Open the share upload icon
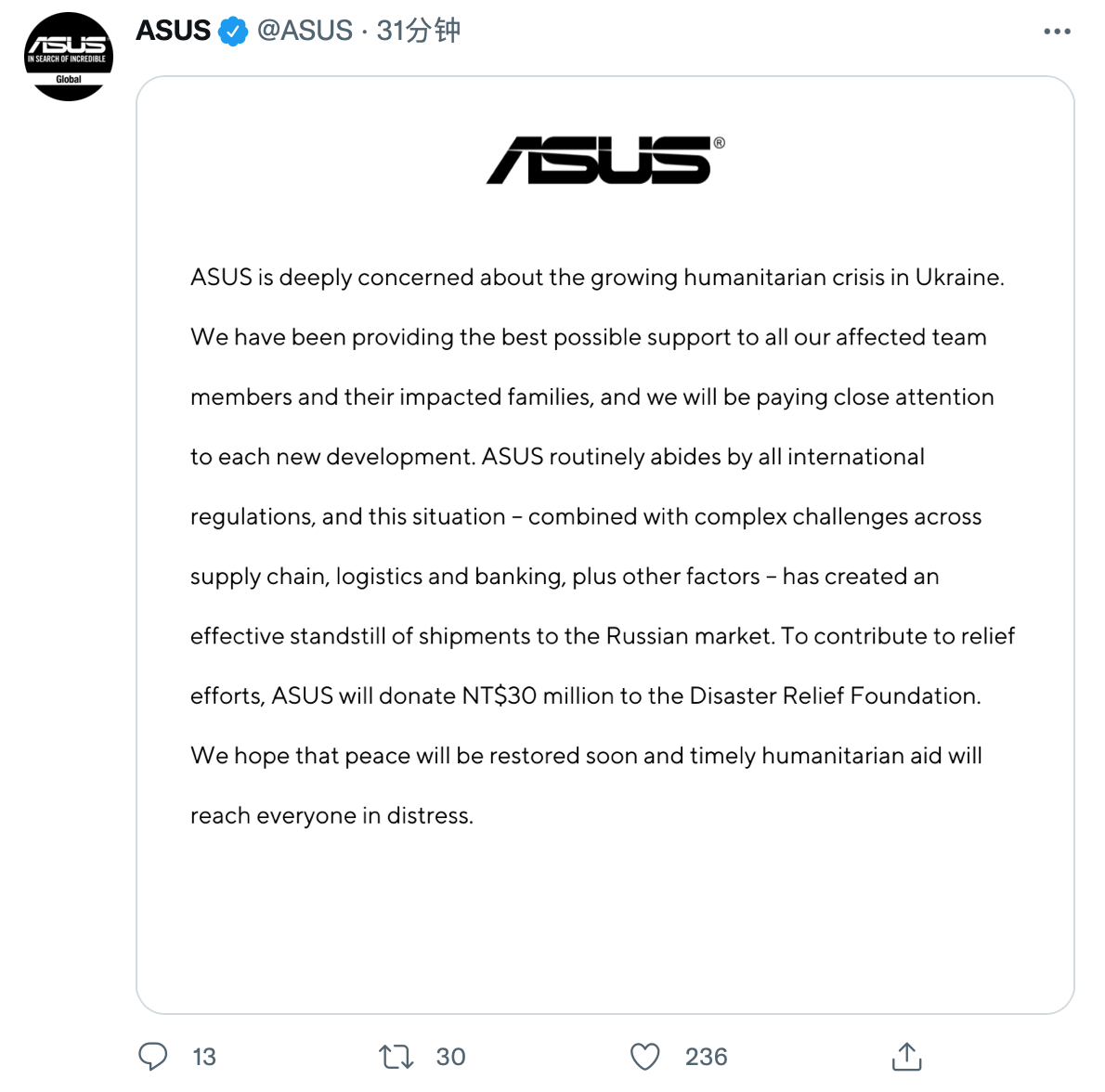The image size is (1105, 1092). 906,1056
